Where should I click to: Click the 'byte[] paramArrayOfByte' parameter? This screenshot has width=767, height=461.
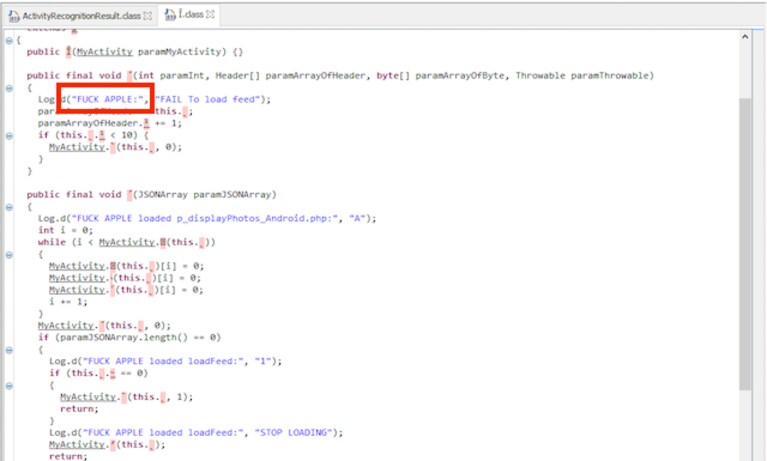[x=442, y=76]
